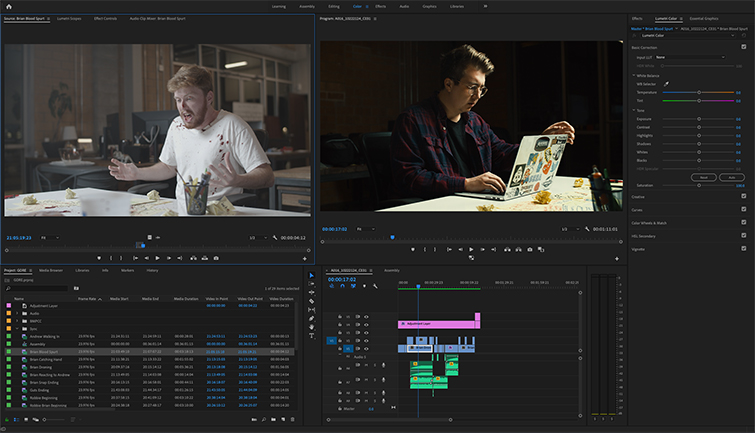Toggle Basic Correction checkbox
Screen dimensions: 755x433
pos(743,47)
